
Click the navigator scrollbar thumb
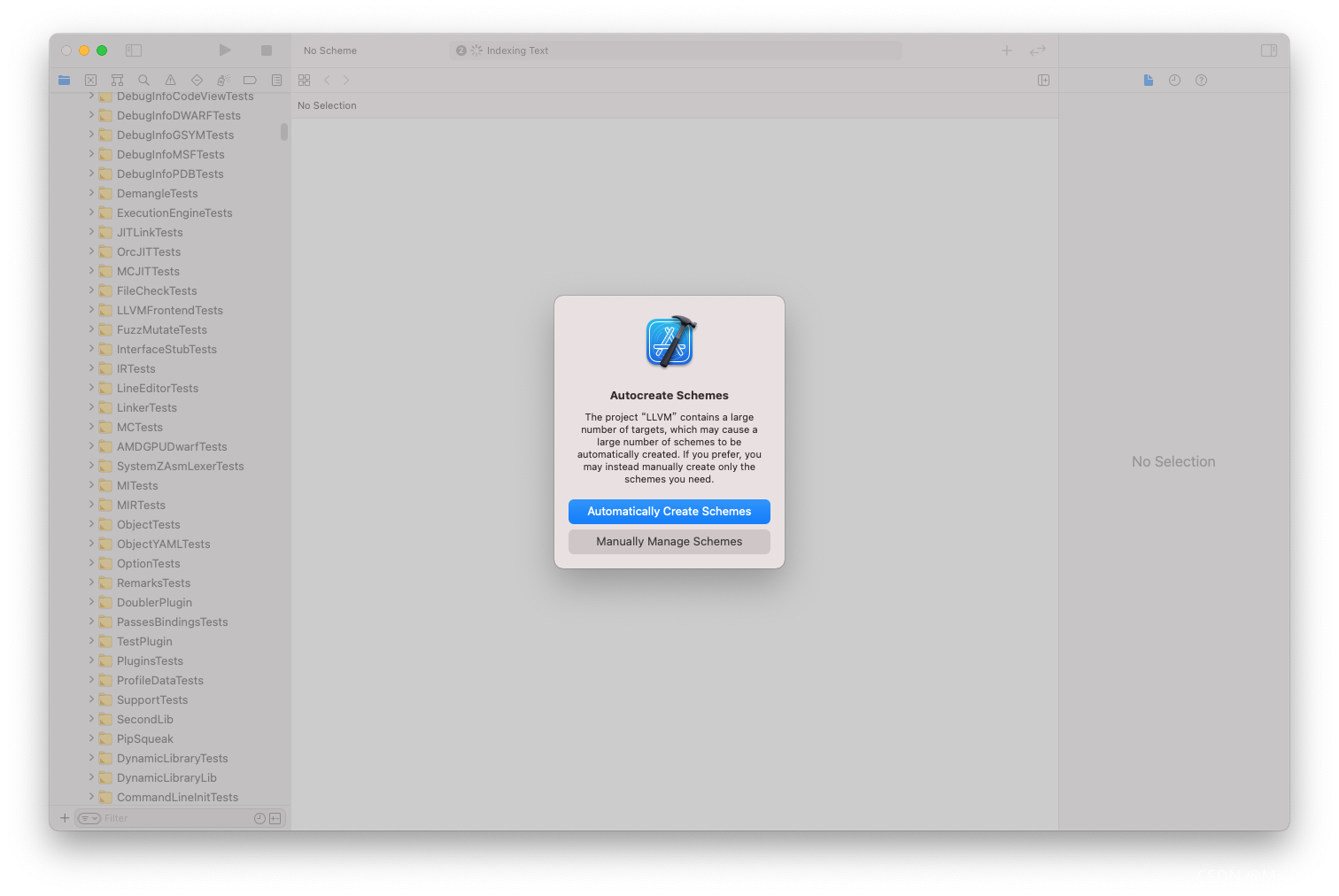pyautogui.click(x=284, y=132)
